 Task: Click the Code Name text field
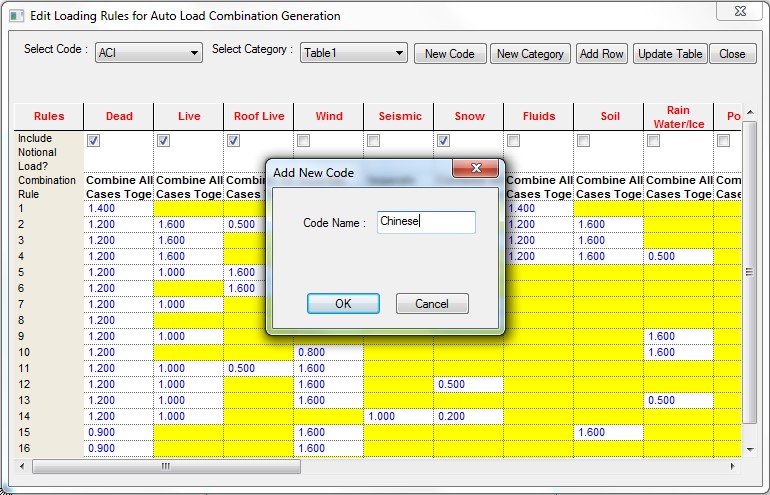point(426,222)
